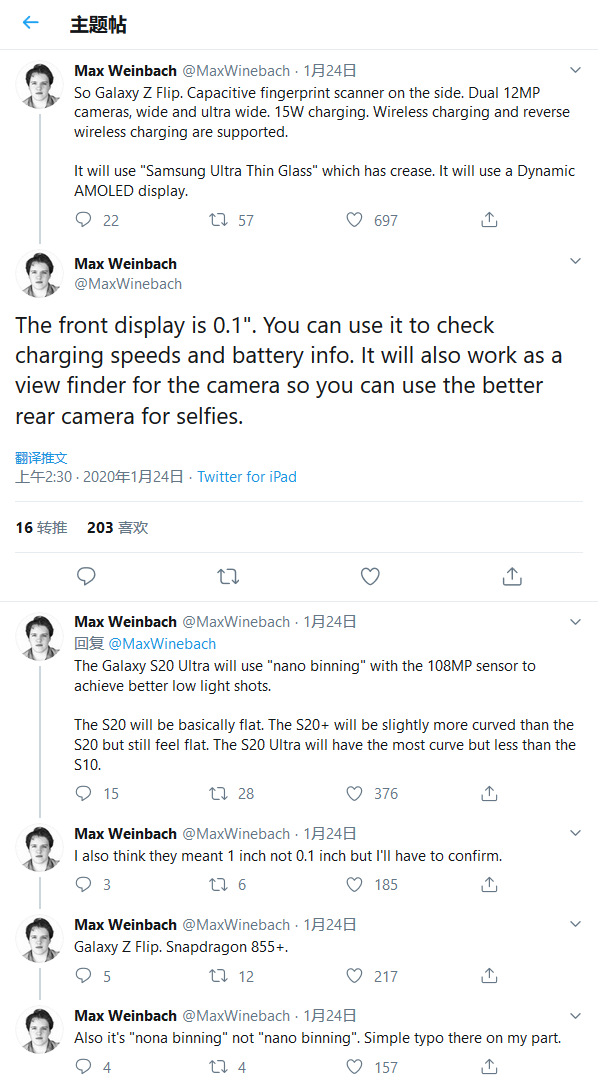Like the Galaxy Z Flip specs tweet

pos(353,219)
